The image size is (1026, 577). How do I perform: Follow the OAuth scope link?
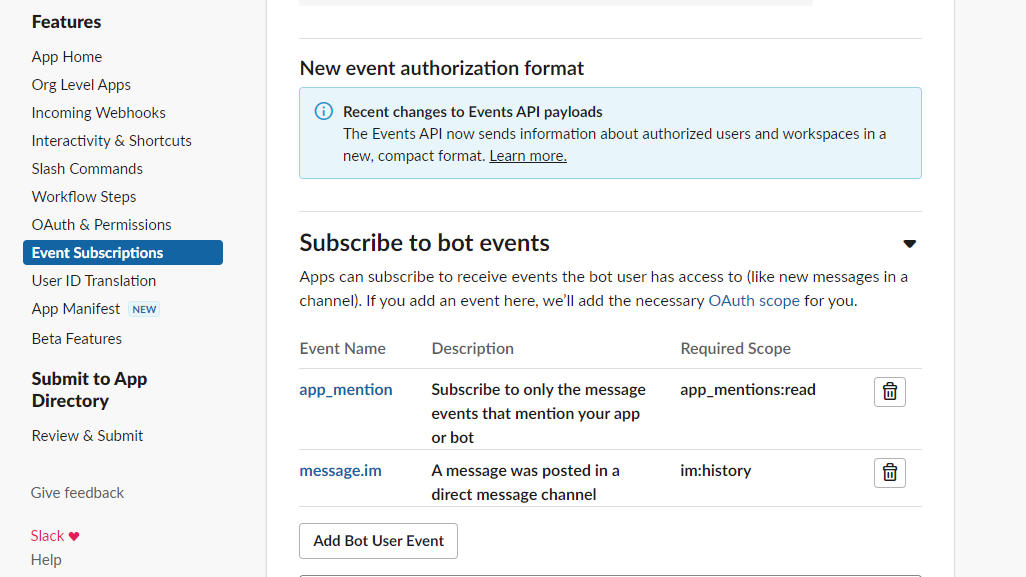[753, 300]
